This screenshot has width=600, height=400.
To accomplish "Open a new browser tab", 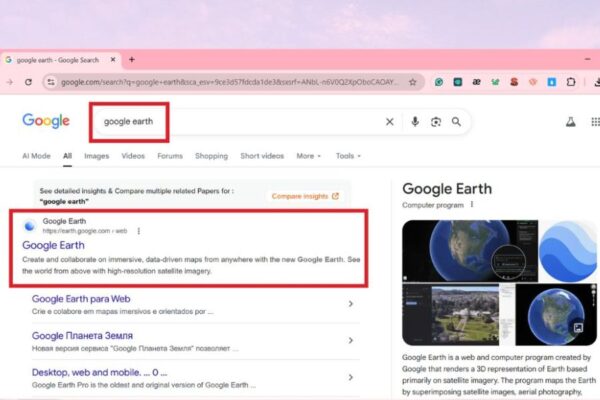I will pos(131,59).
